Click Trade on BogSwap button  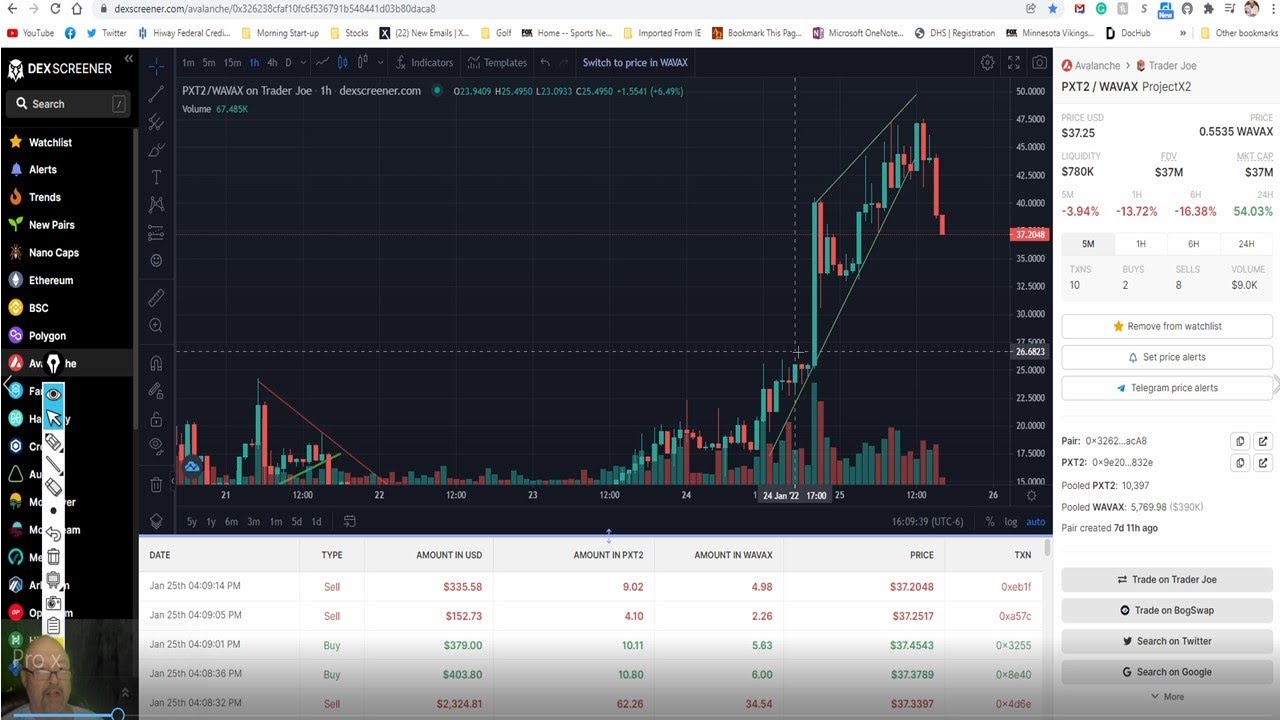pyautogui.click(x=1167, y=610)
